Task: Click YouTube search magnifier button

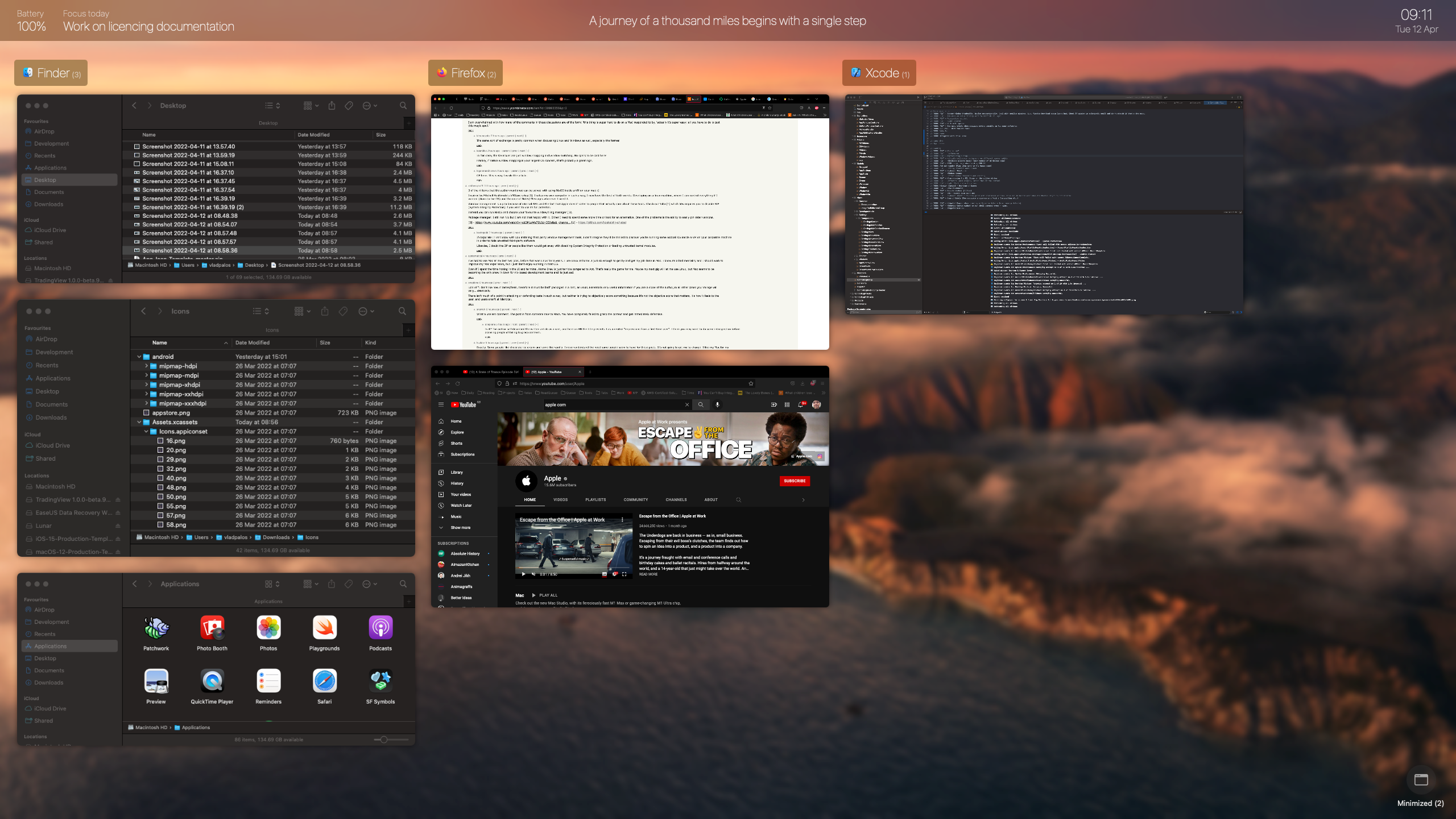Action: [x=701, y=405]
